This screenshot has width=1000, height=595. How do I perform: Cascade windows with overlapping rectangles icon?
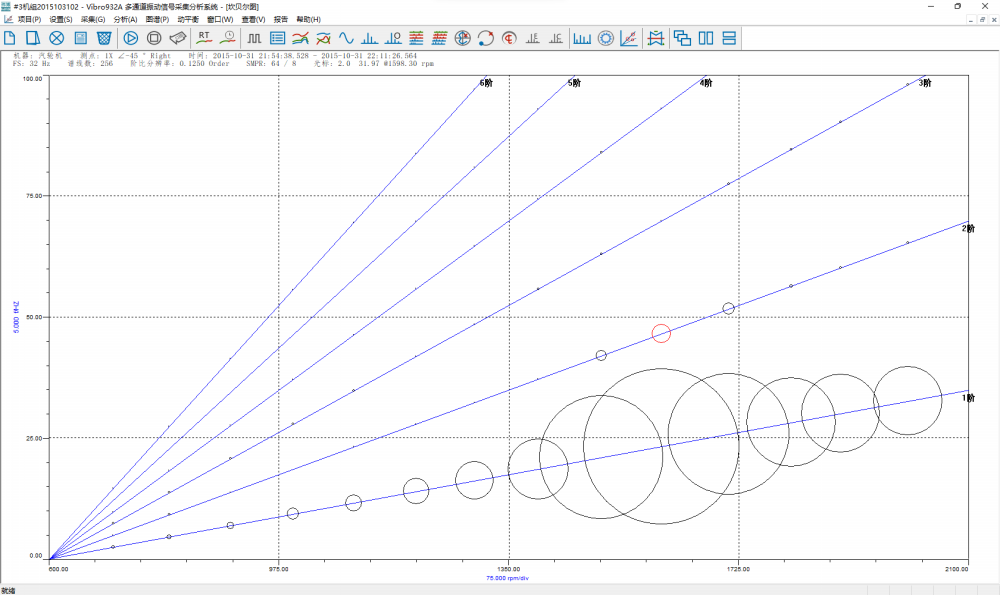[682, 38]
